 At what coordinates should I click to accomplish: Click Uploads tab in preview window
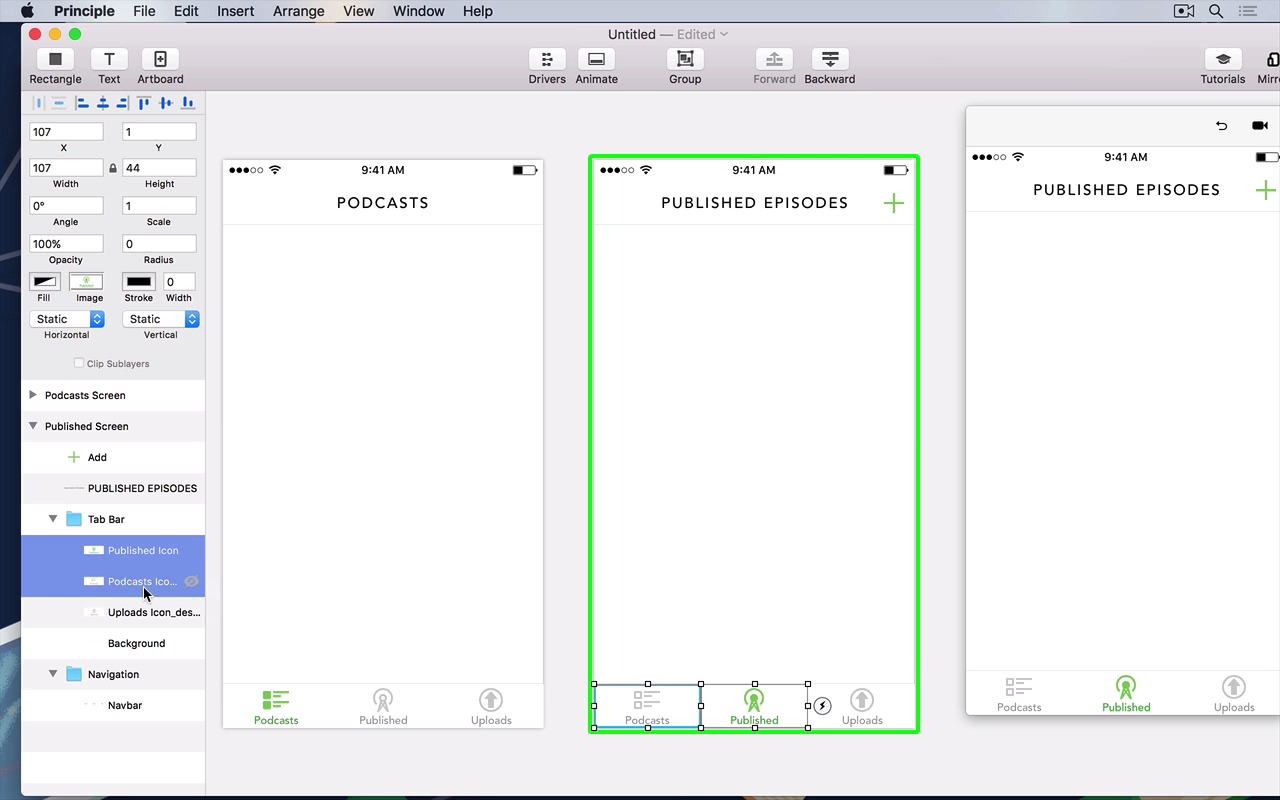click(x=1234, y=694)
